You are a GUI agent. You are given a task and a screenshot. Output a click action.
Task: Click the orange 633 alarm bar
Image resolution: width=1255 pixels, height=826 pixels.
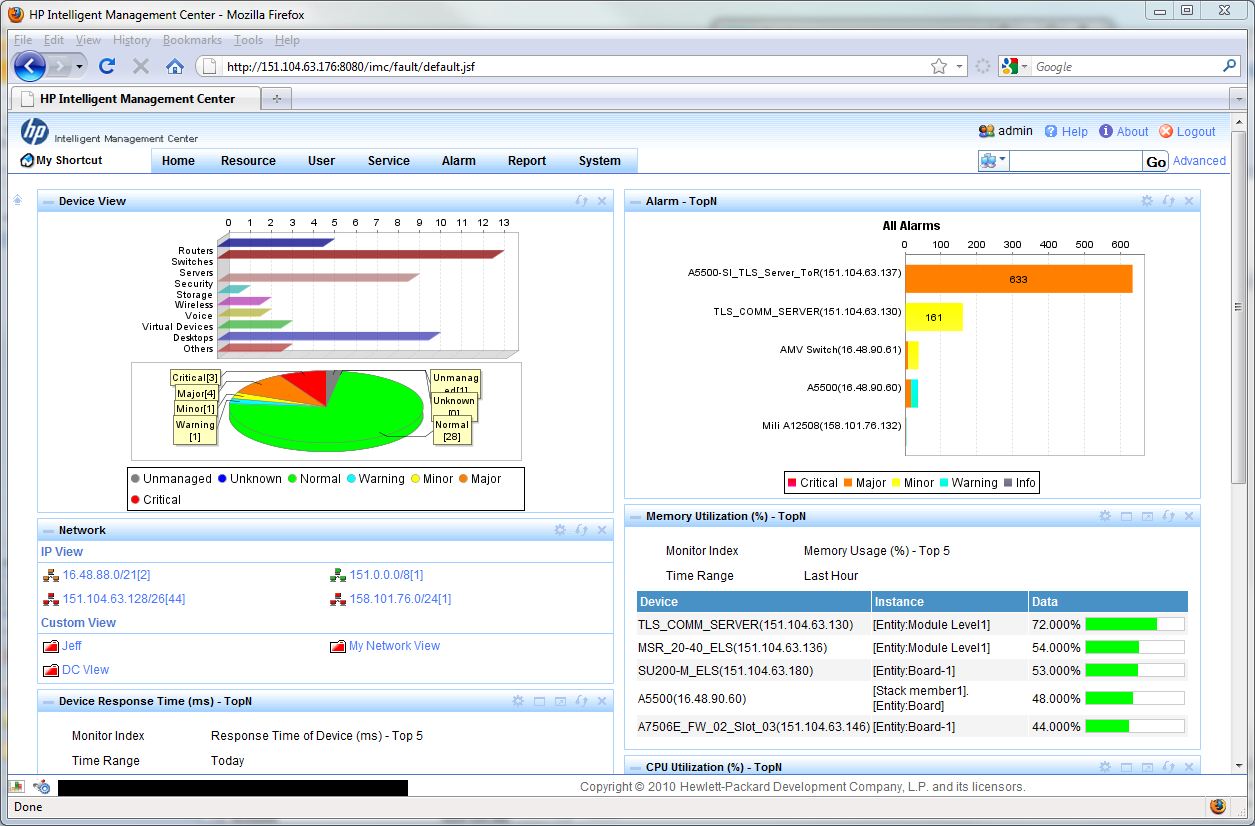(x=1019, y=279)
